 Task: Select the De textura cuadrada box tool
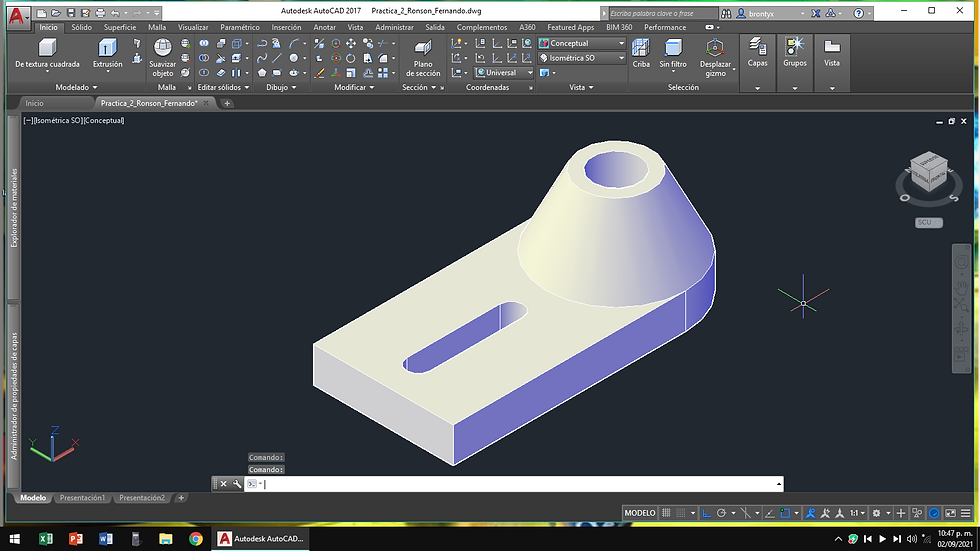pos(48,54)
